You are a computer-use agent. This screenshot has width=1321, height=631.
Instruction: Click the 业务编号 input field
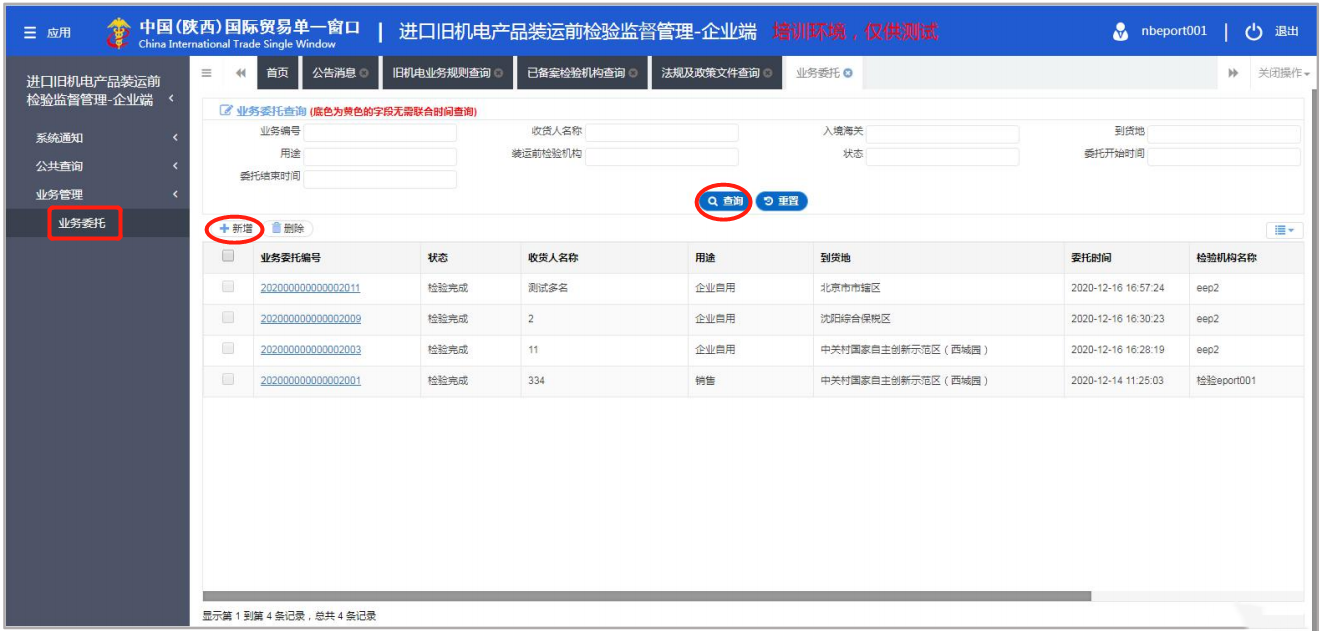pyautogui.click(x=380, y=133)
